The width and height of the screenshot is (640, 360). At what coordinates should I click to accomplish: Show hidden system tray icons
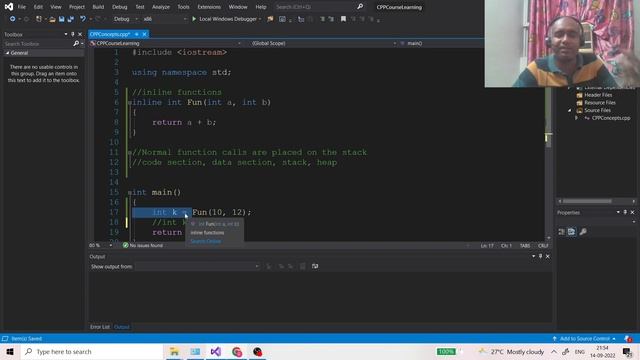click(554, 351)
